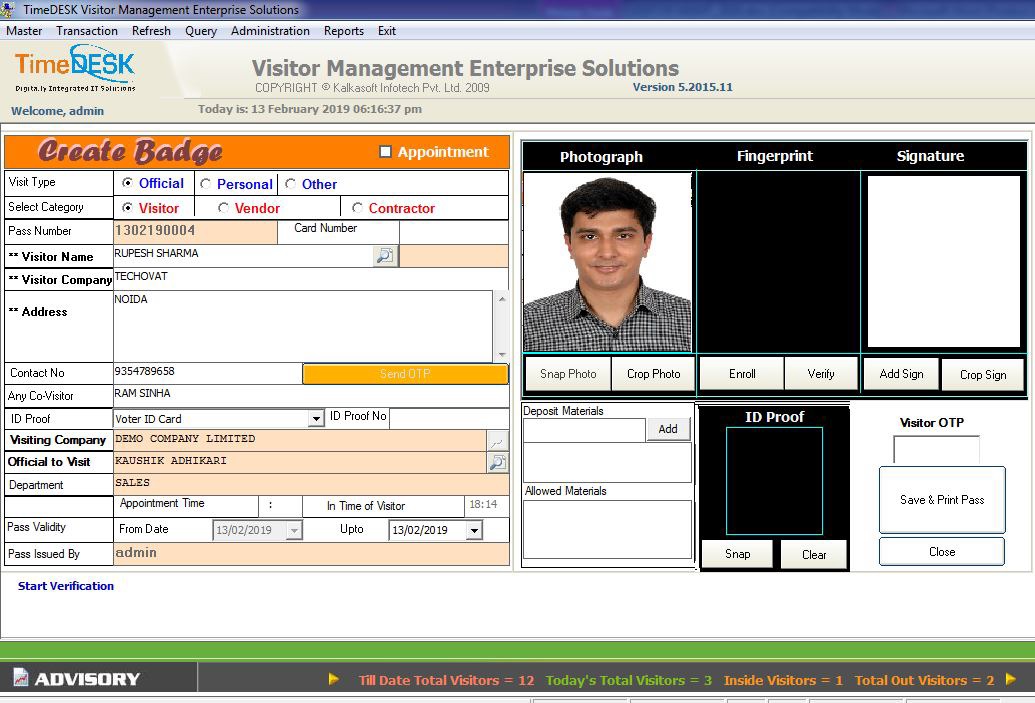The image size is (1035, 703).
Task: Click the Visitor OTP input field
Action: [x=936, y=450]
